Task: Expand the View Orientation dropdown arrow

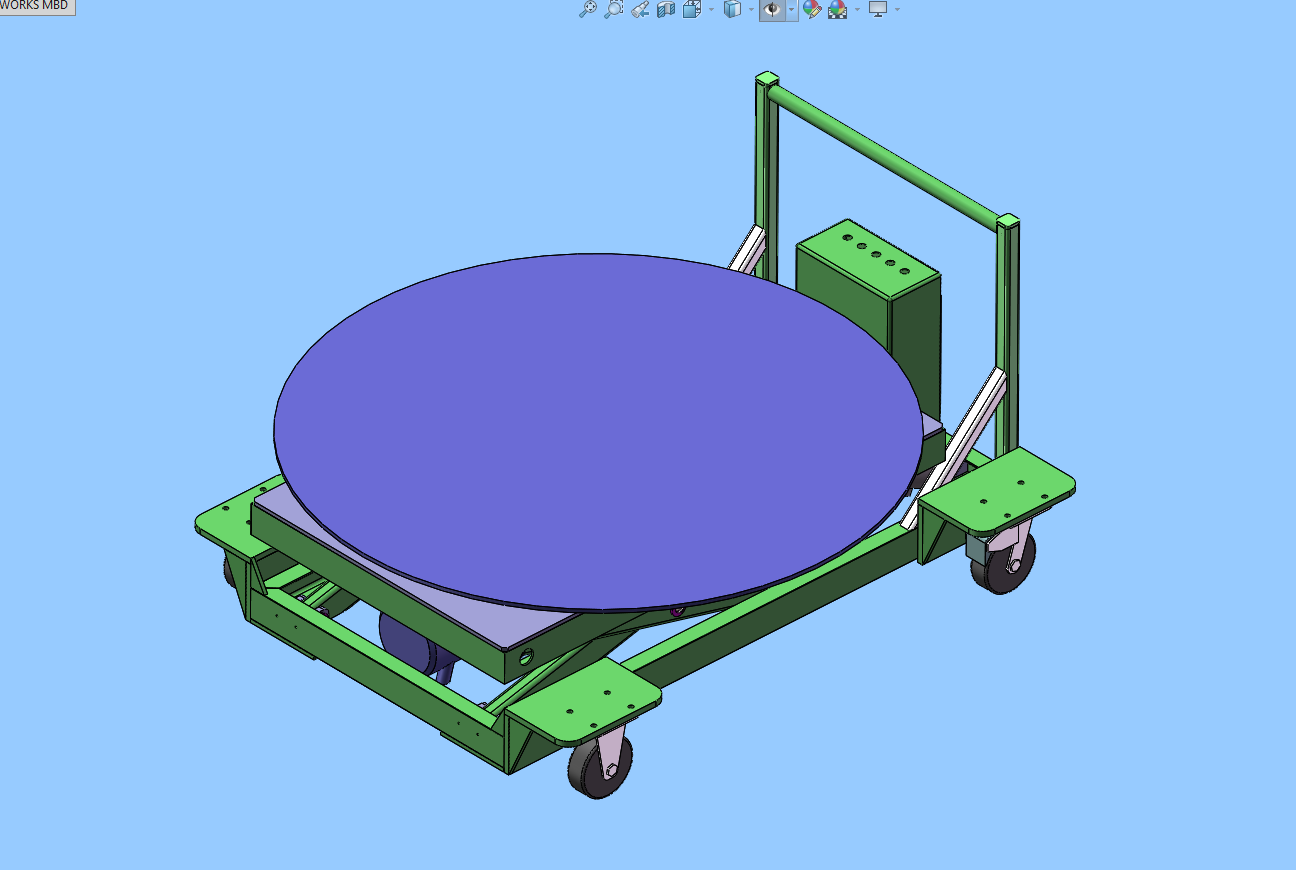Action: point(711,10)
